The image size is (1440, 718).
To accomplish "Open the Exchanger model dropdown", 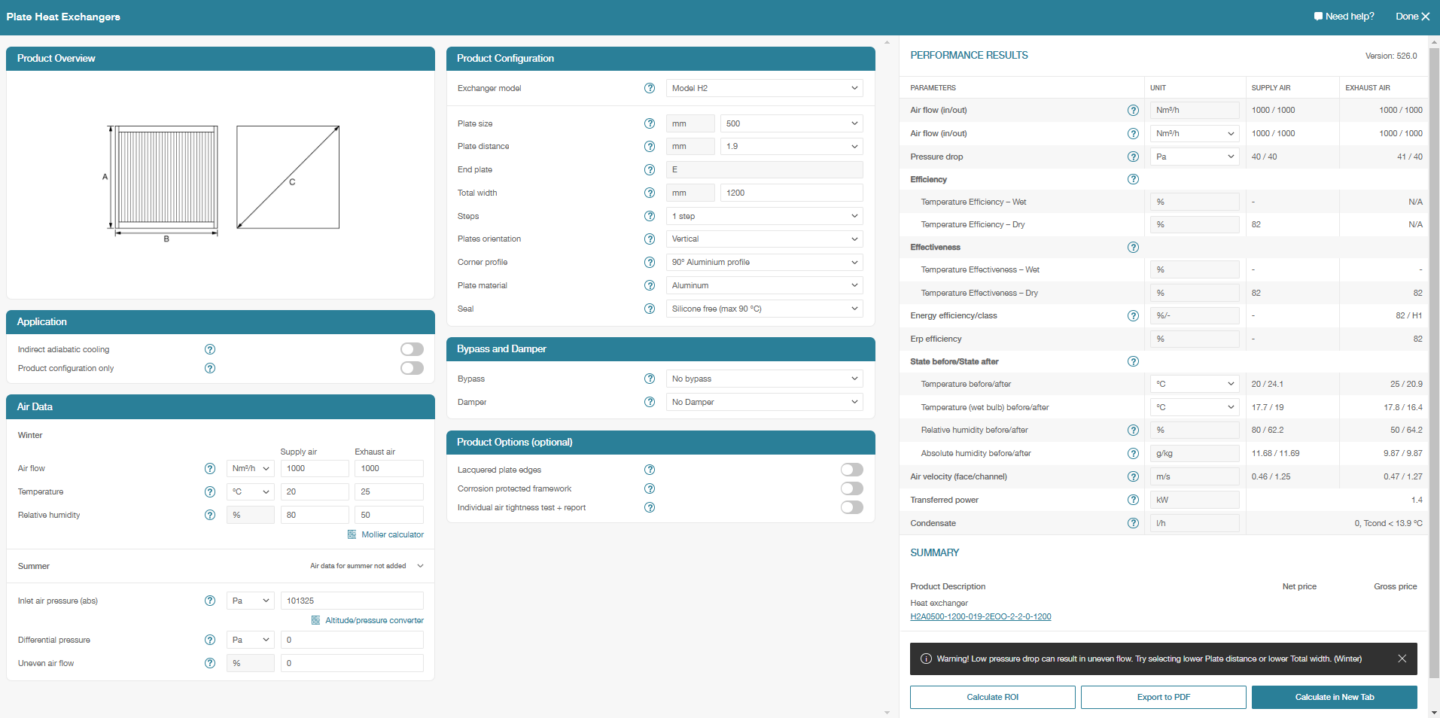I will click(764, 88).
